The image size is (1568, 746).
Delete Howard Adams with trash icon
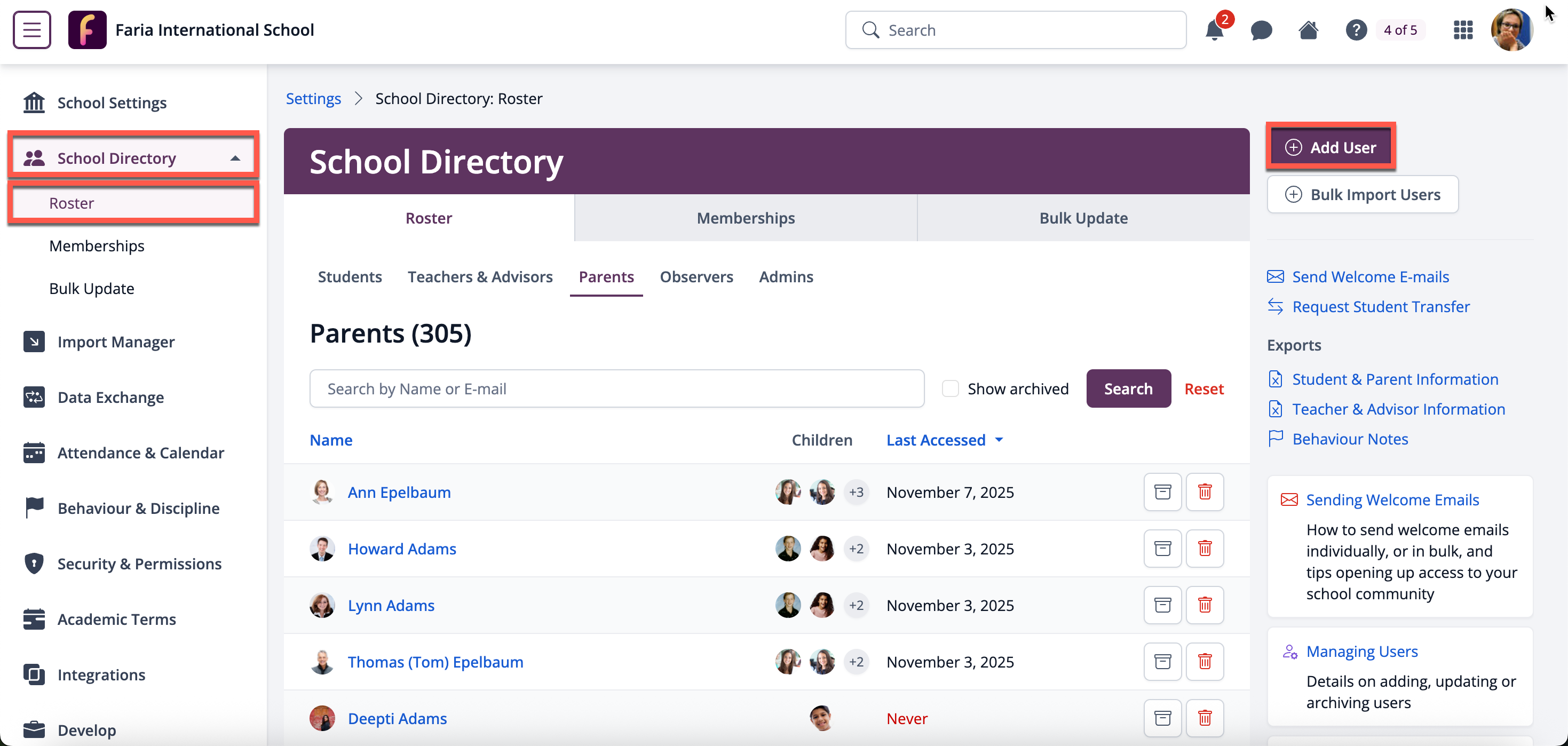coord(1205,548)
